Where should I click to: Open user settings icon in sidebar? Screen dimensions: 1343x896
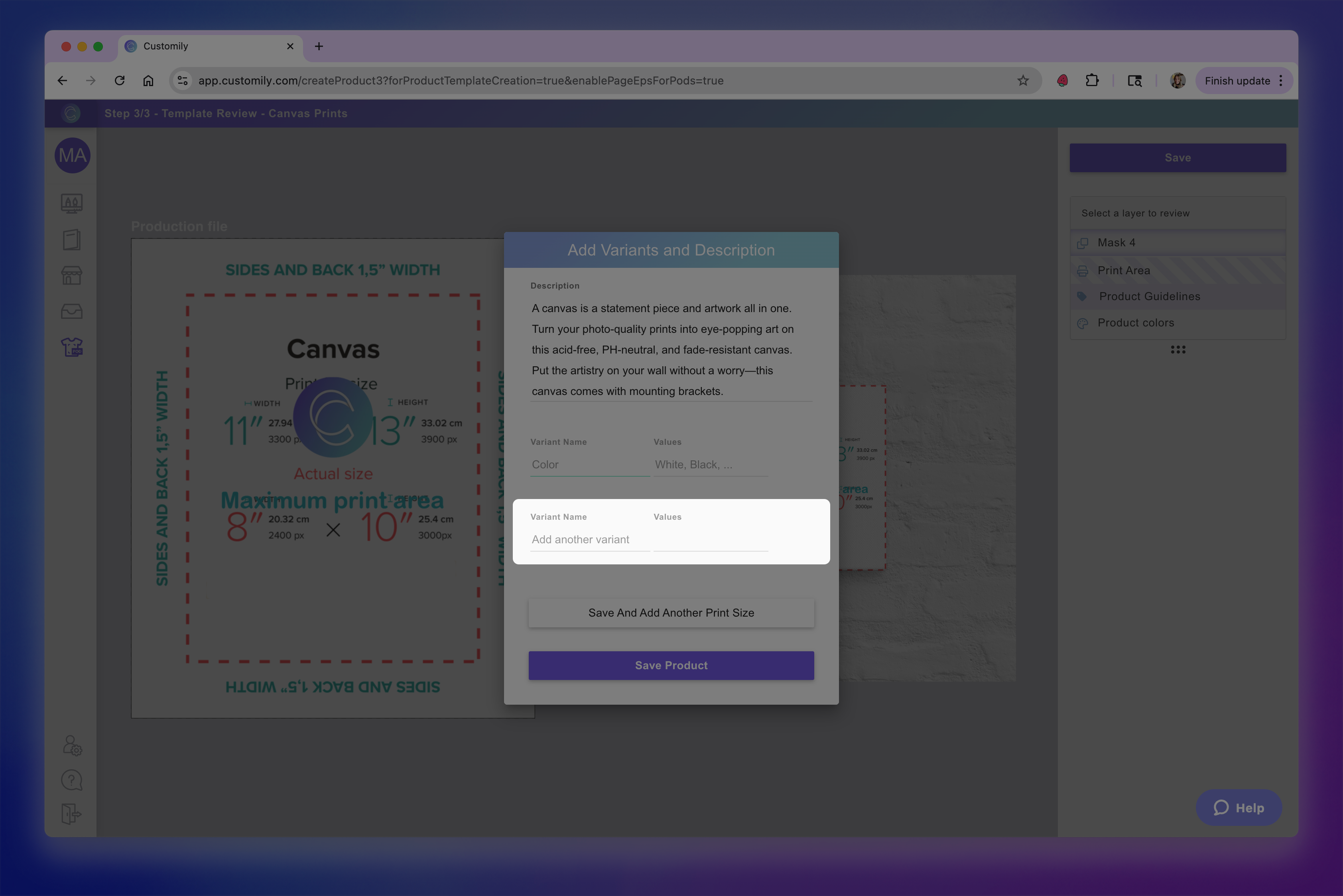(72, 745)
